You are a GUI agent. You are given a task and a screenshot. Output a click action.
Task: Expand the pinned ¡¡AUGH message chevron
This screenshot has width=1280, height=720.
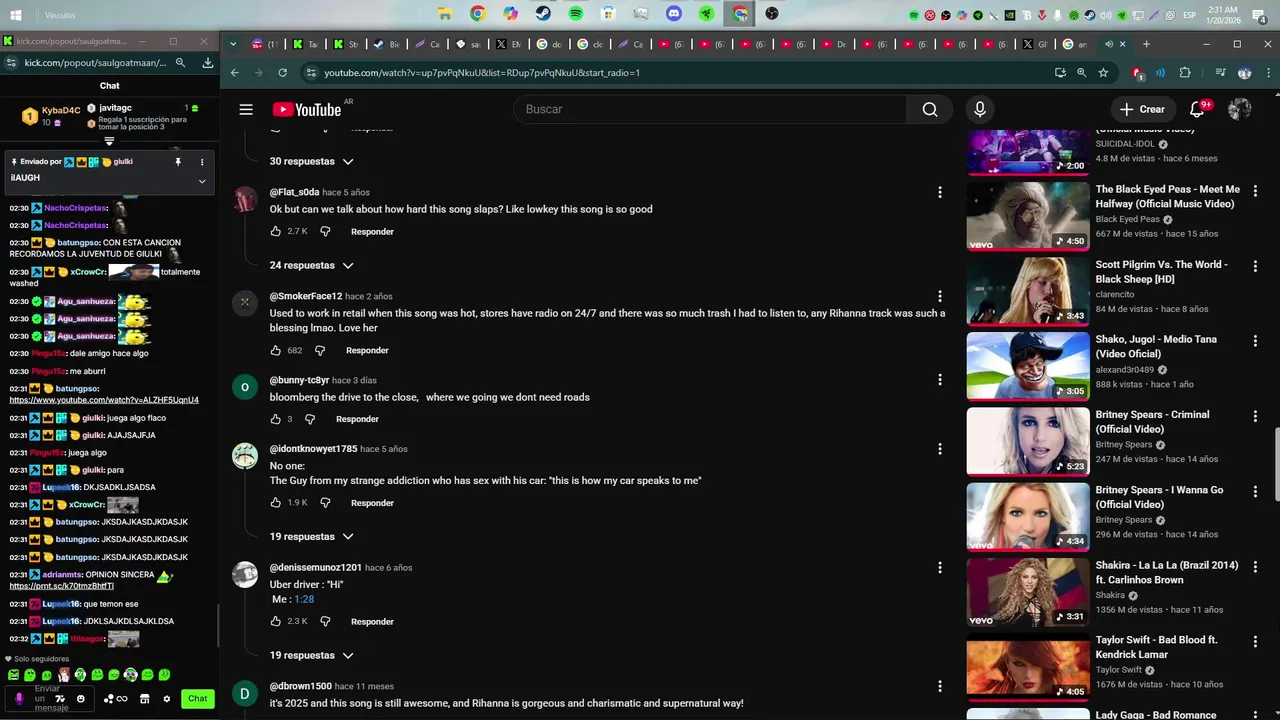pyautogui.click(x=202, y=181)
